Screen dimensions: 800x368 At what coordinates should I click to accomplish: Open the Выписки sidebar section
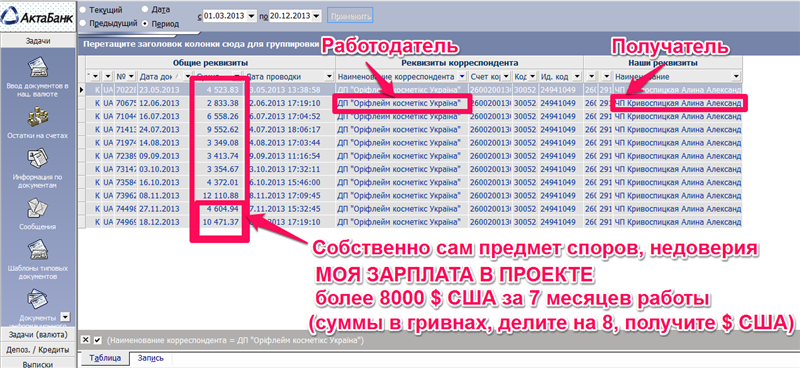38,363
